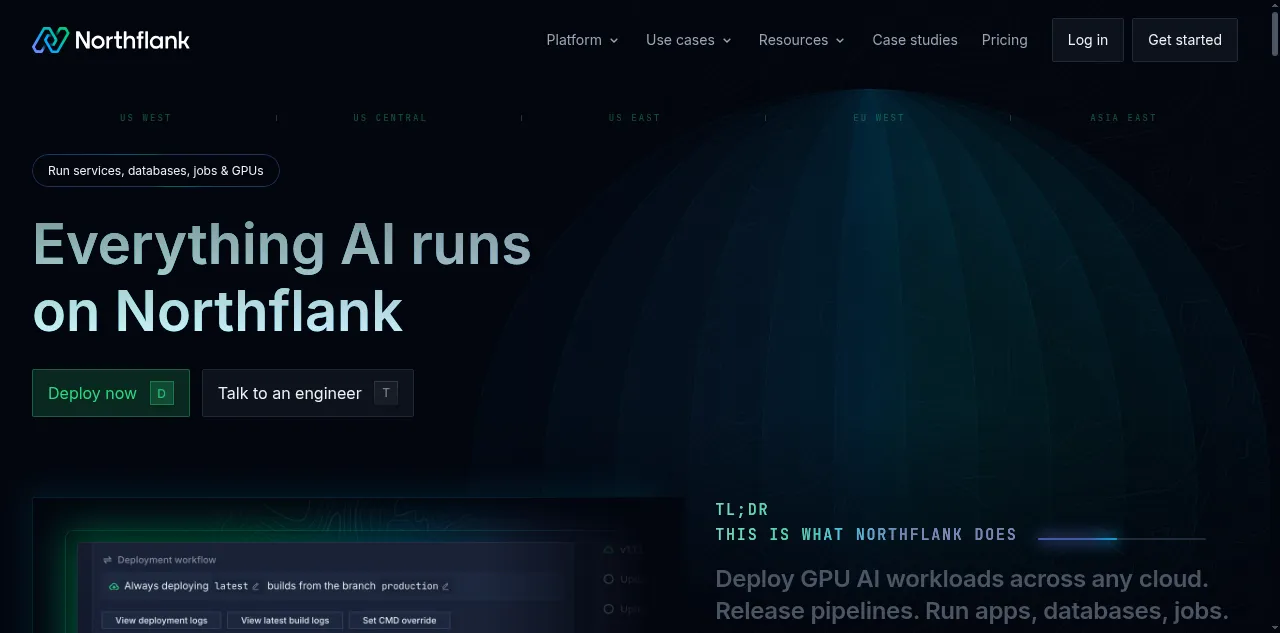Screen dimensions: 1280x633
Task: Click the Deployment workflow arrows icon
Action: click(x=108, y=560)
